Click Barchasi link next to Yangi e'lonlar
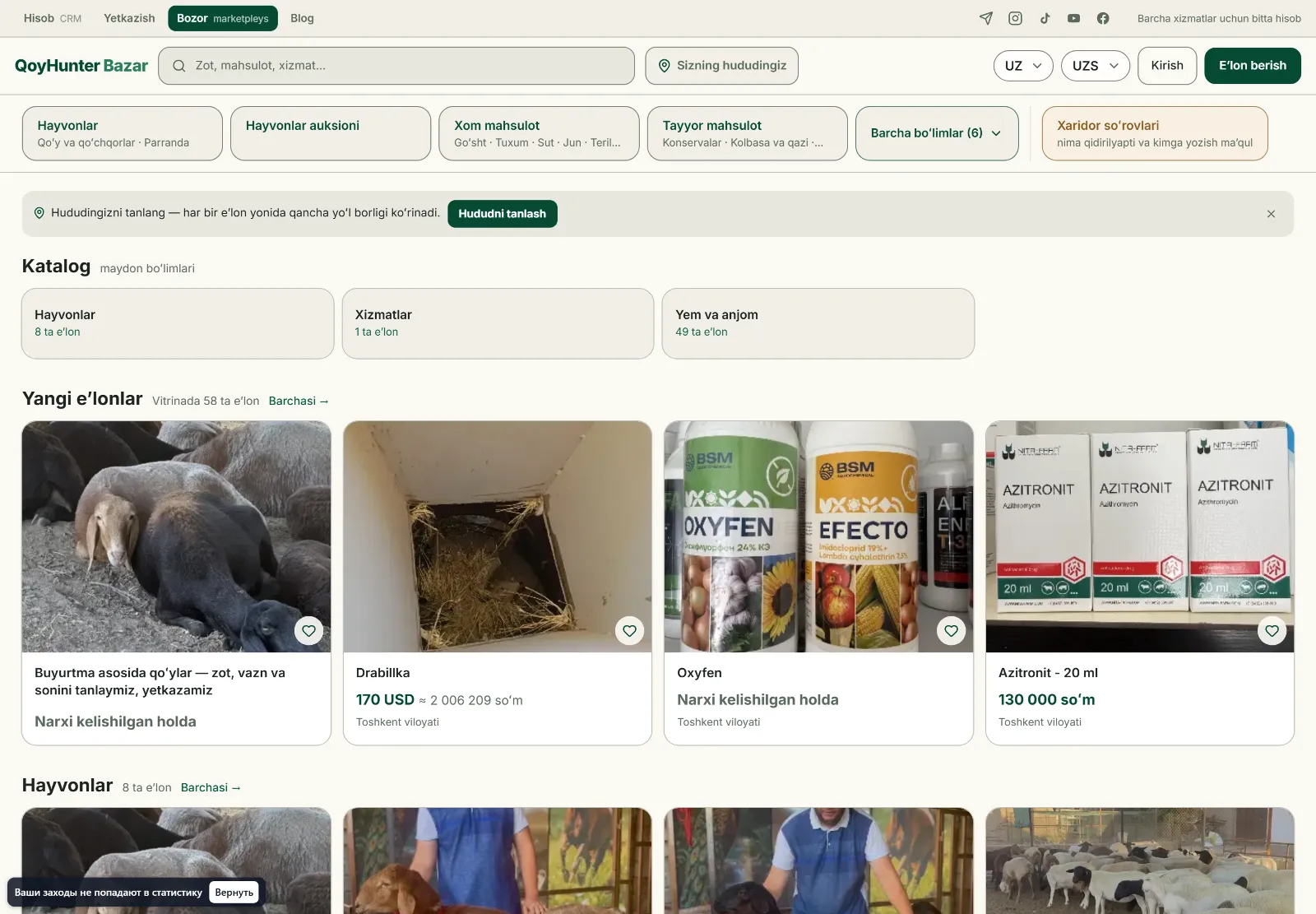1316x914 pixels. (x=299, y=401)
